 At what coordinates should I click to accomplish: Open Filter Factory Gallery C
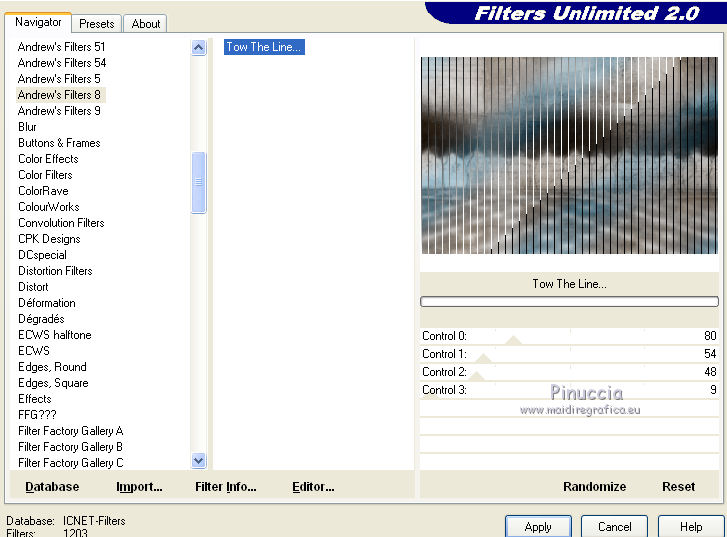coord(70,463)
